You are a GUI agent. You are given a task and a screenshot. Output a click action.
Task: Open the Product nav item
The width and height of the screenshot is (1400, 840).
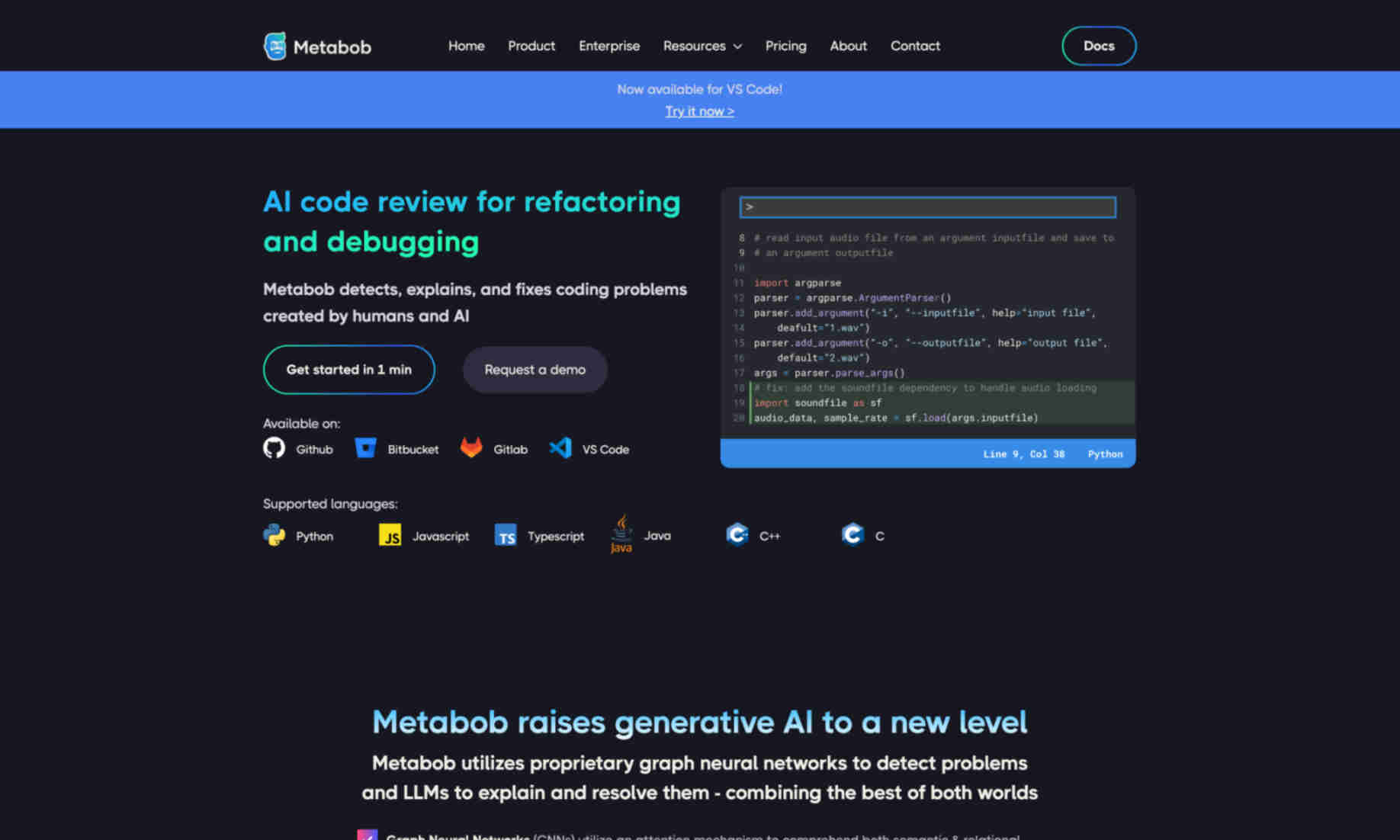pyautogui.click(x=531, y=46)
